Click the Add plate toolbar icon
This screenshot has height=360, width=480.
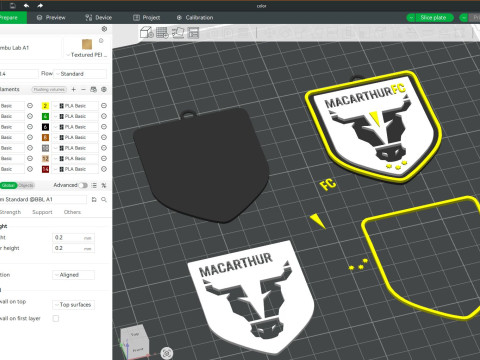pyautogui.click(x=162, y=33)
